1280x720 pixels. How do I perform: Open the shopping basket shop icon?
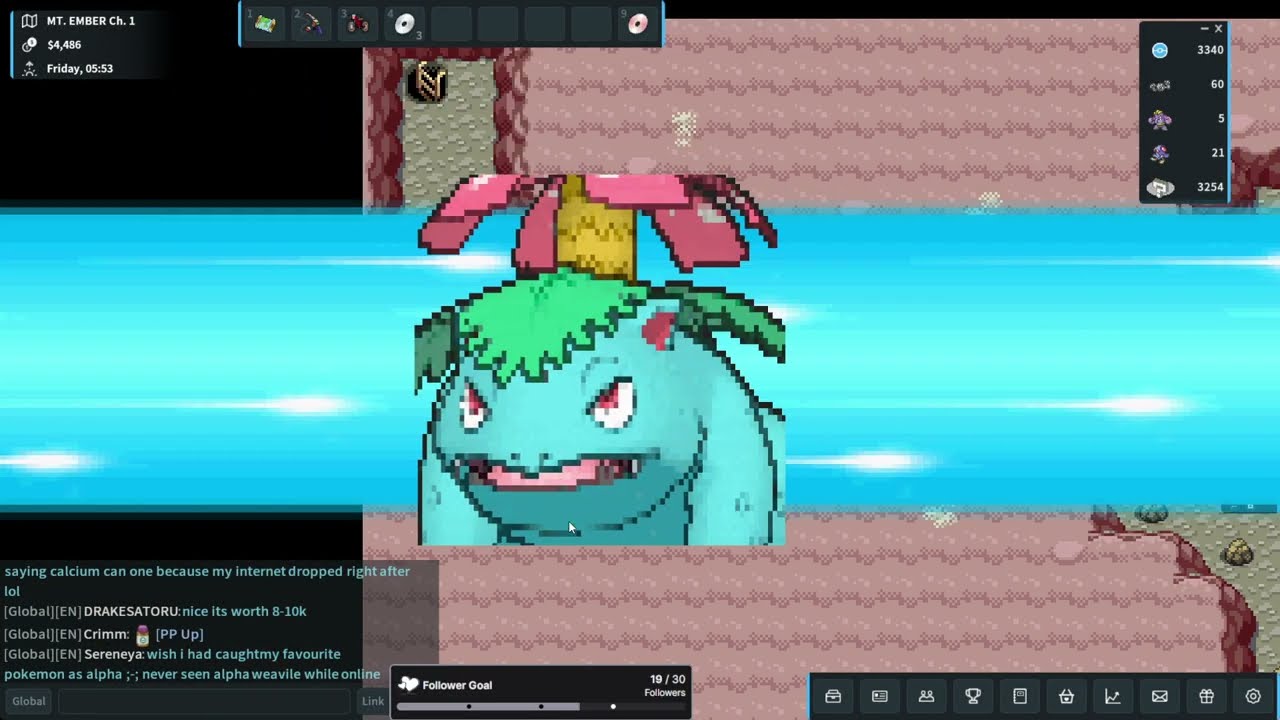[x=1066, y=696]
